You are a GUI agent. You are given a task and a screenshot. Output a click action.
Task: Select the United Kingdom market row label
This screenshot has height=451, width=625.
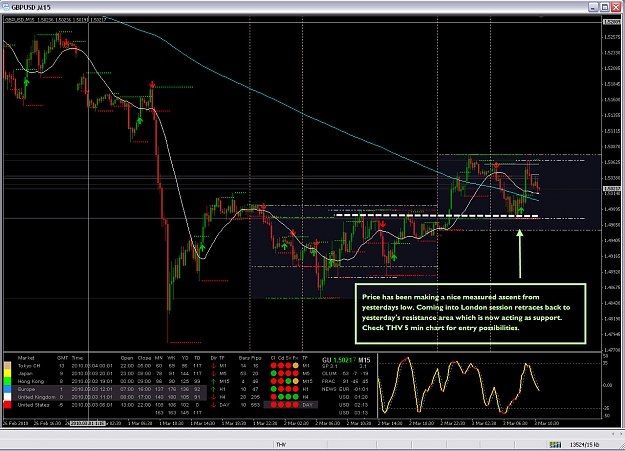tap(36, 397)
